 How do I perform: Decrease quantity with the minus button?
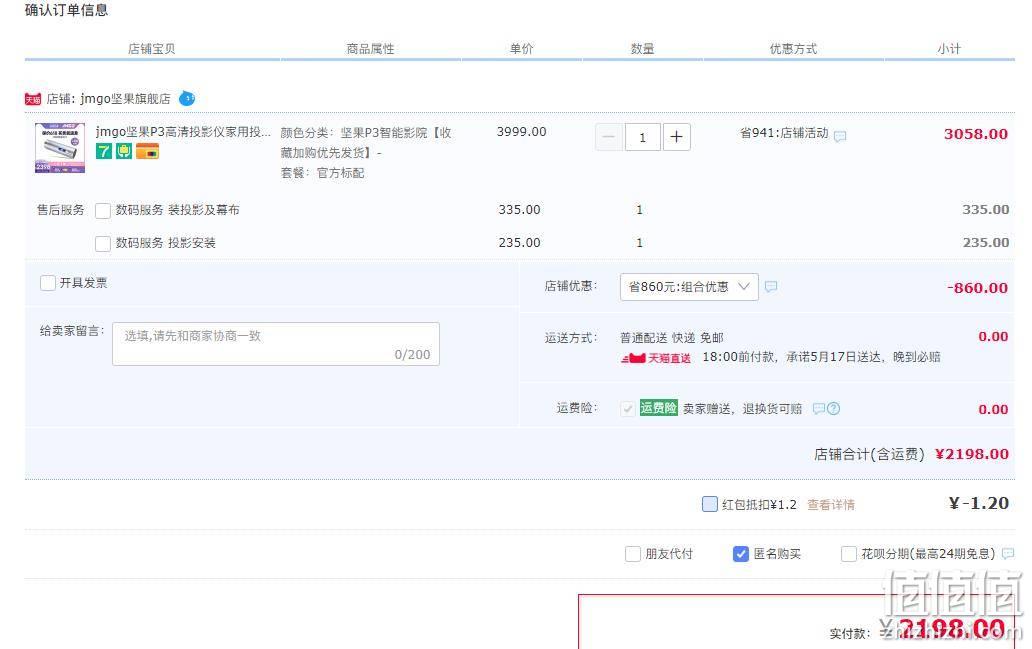click(x=609, y=137)
